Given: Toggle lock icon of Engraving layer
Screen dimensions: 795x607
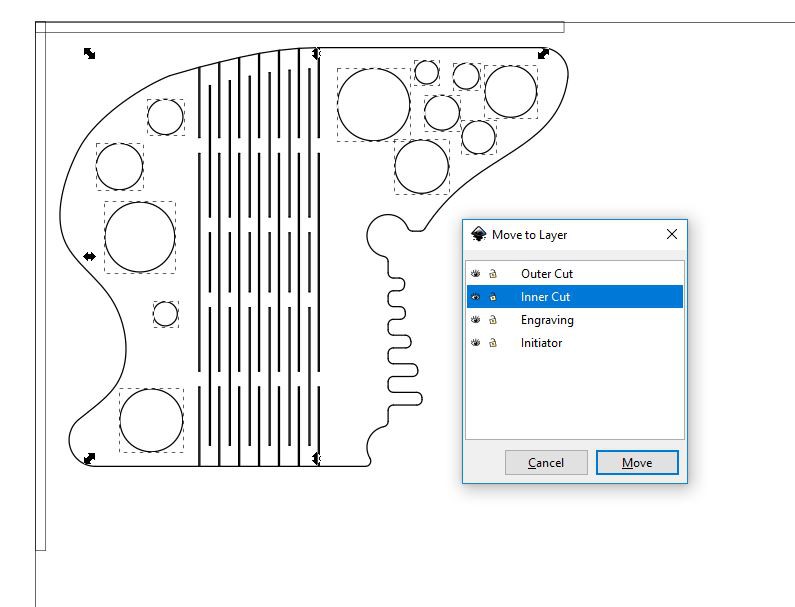Looking at the screenshot, I should 493,319.
